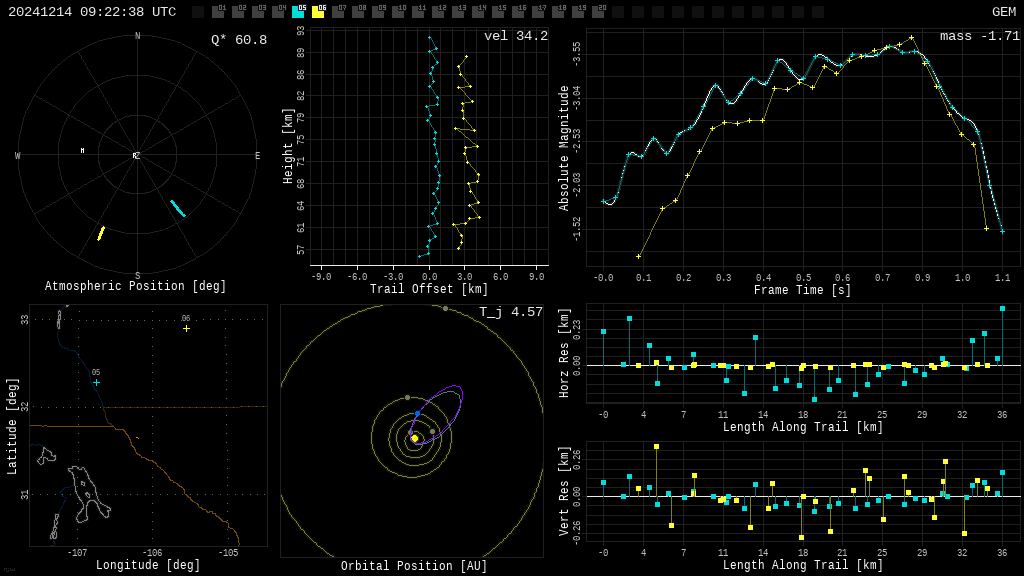Click the gray camera 01 indicator box
The image size is (1024, 576).
click(218, 12)
